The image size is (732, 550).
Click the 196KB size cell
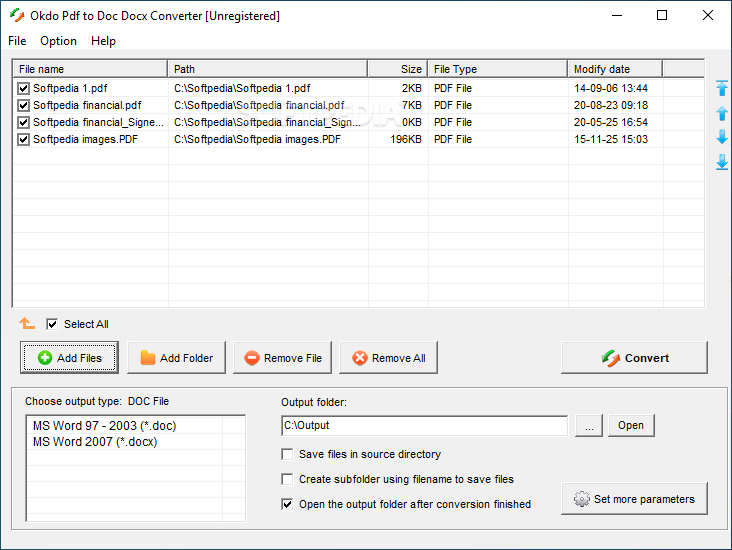406,139
